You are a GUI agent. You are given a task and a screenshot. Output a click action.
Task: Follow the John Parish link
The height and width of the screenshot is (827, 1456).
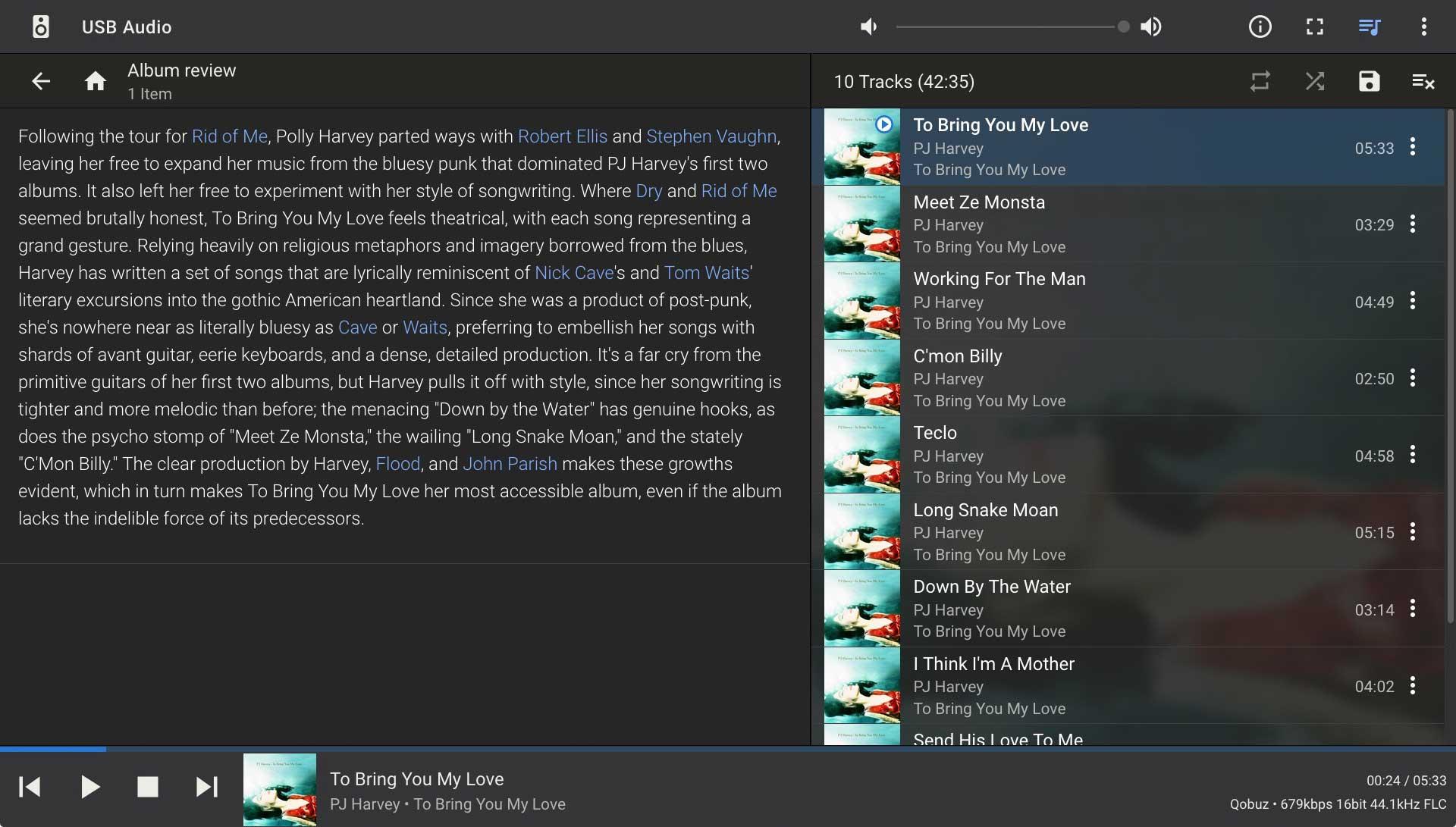510,464
